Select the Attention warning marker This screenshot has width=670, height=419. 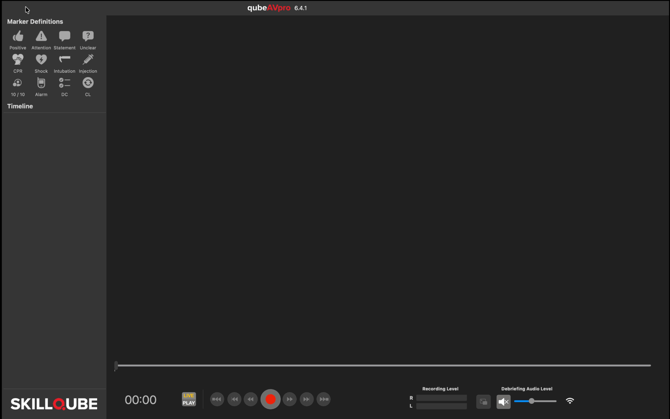pos(41,37)
